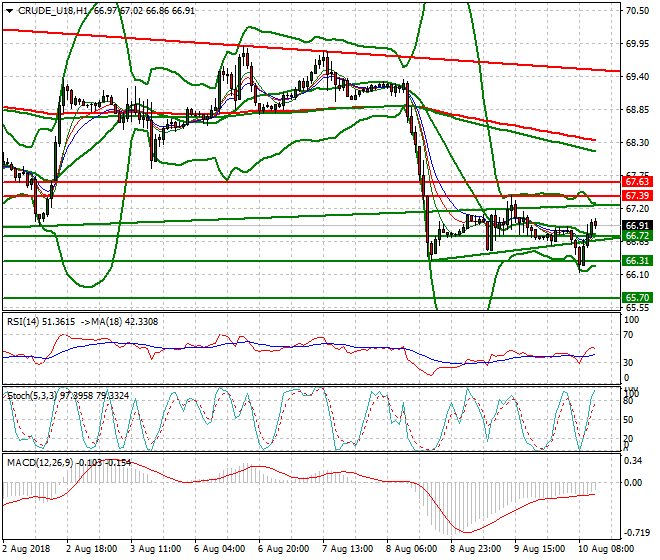Select the green 65.70 price level tag

[x=638, y=297]
